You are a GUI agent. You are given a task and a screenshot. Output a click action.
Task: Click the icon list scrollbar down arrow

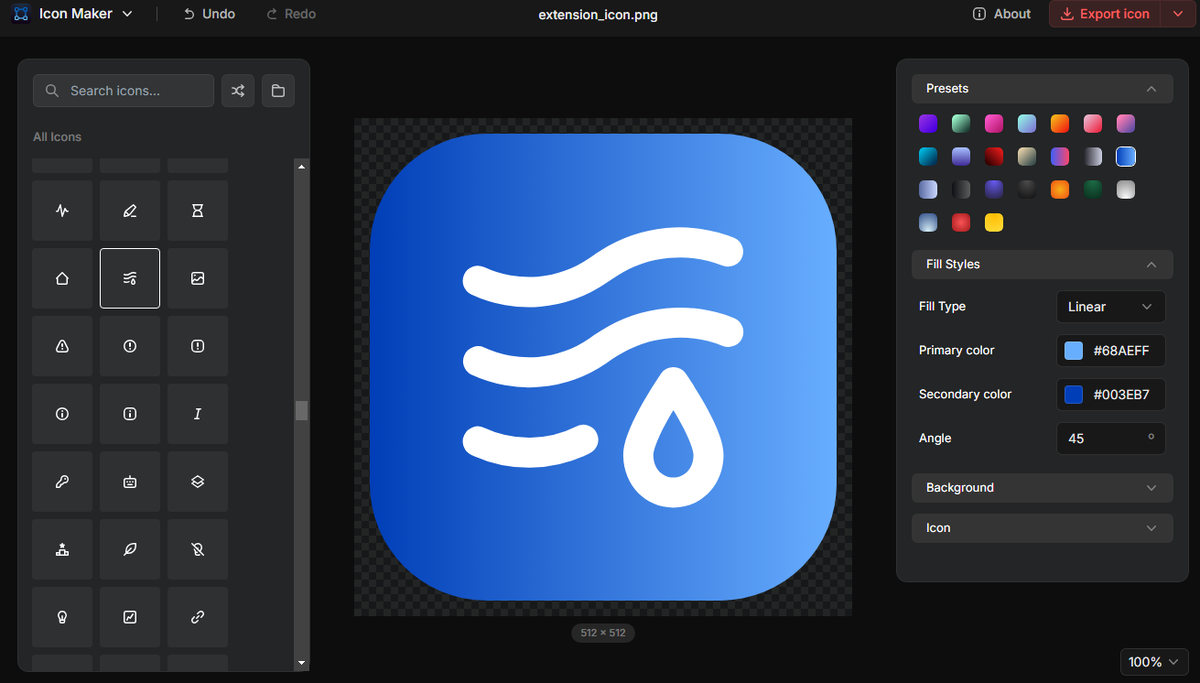tap(302, 662)
